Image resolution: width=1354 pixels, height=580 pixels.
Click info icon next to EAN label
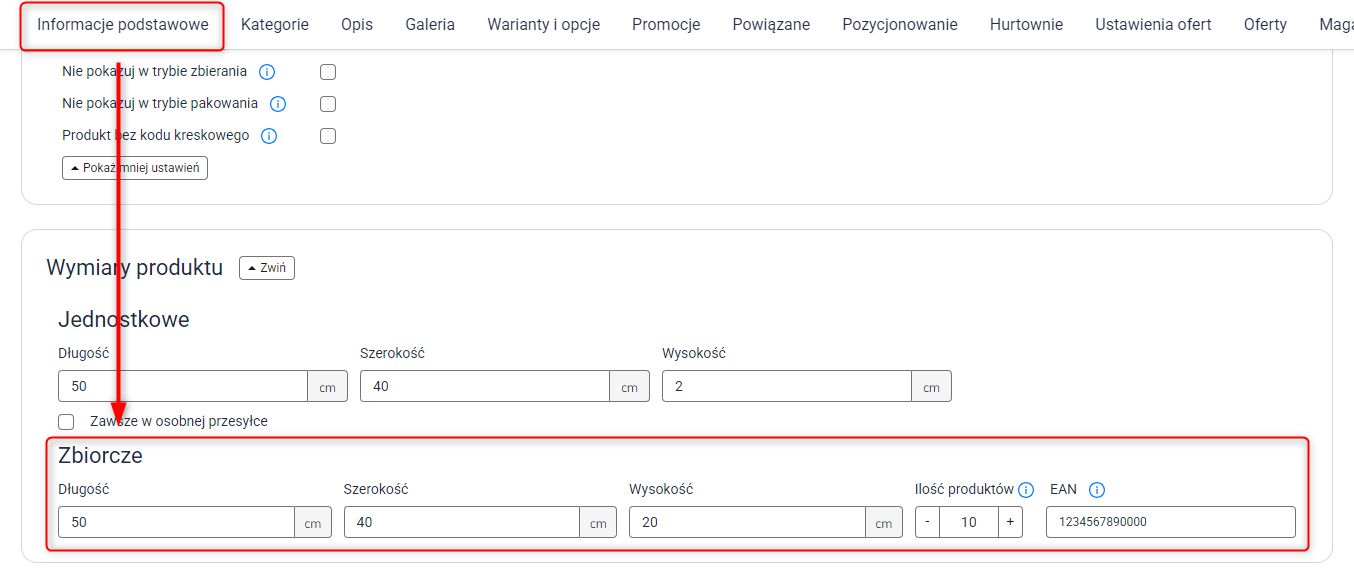(1096, 490)
